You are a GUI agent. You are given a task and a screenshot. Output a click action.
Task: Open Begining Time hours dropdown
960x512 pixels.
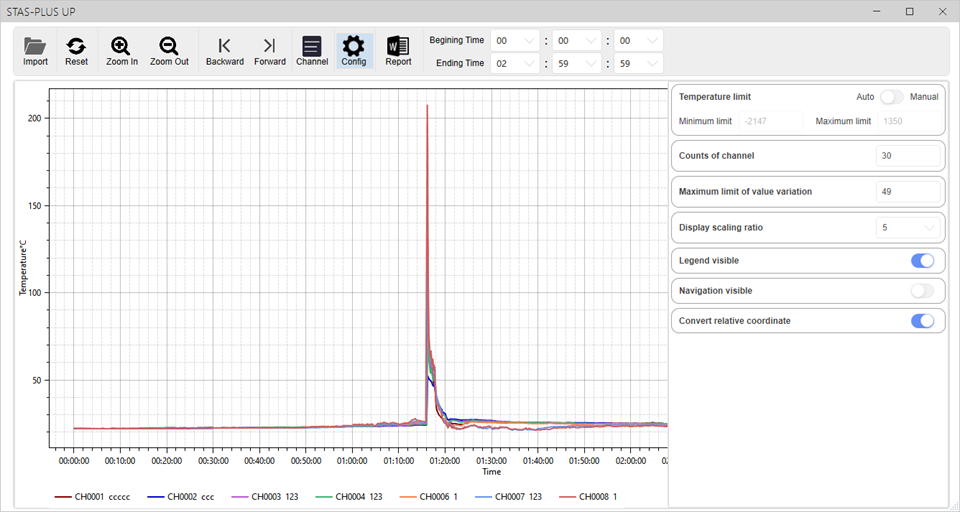[x=515, y=41]
